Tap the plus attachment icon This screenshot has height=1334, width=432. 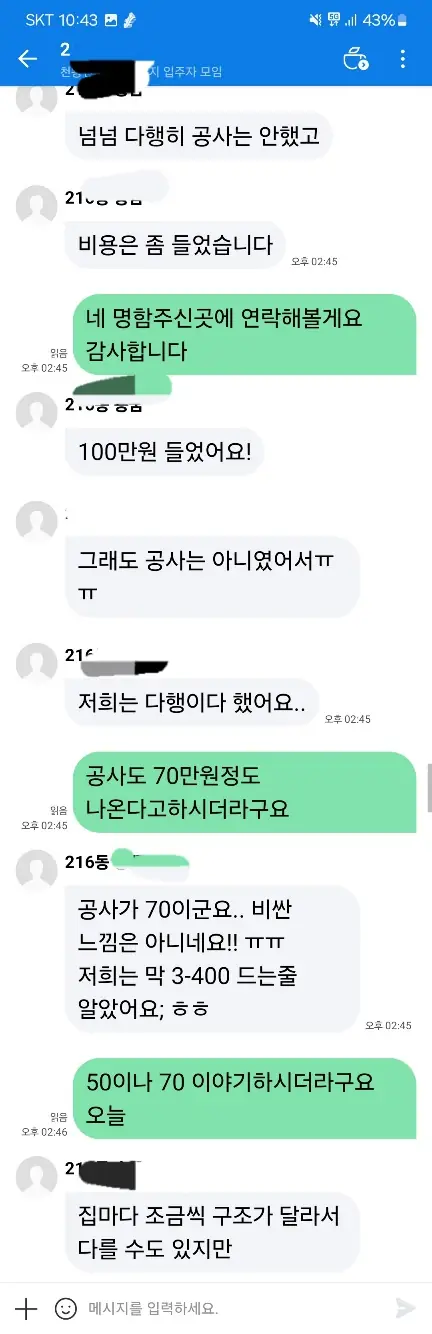click(26, 1307)
